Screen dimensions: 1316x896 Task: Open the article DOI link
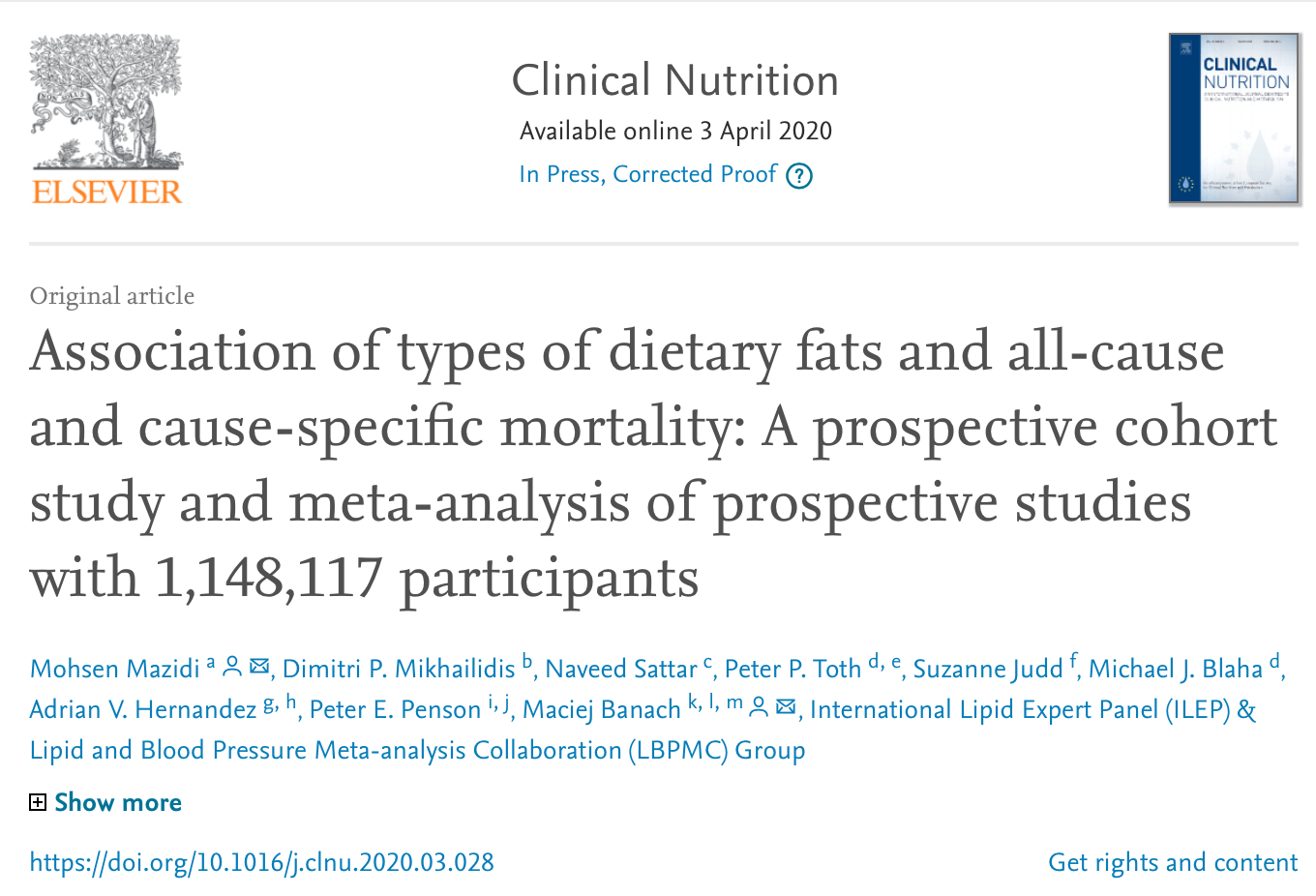[261, 862]
